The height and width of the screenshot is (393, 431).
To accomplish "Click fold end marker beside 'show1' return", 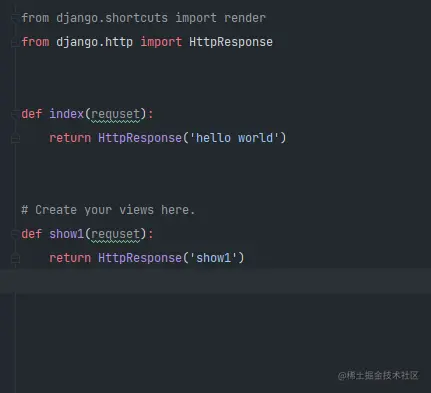I will pyautogui.click(x=15, y=258).
